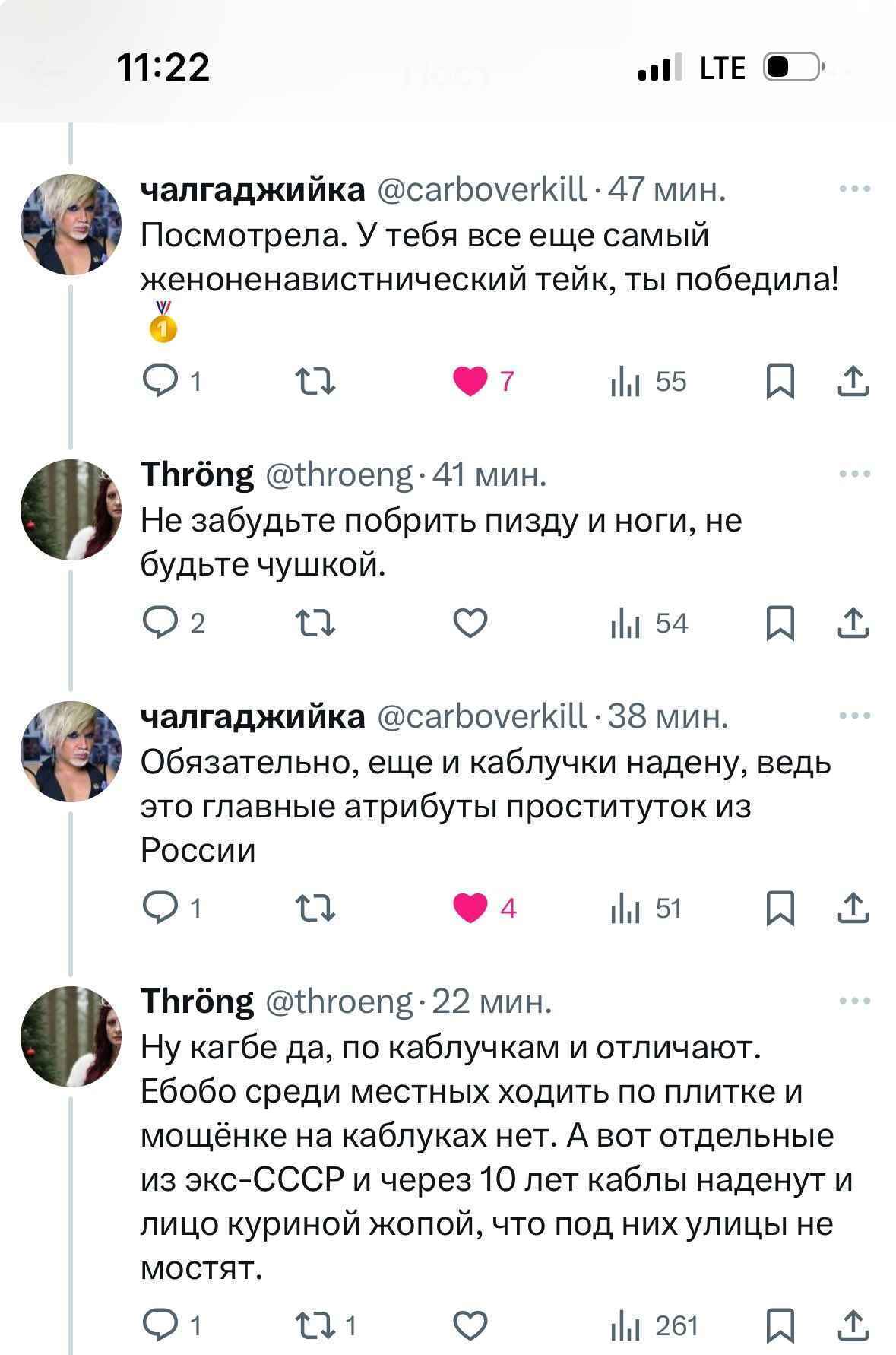This screenshot has height=1355, width=896.
Task: Open more options for 41 мин. tweet
Action: [x=855, y=474]
